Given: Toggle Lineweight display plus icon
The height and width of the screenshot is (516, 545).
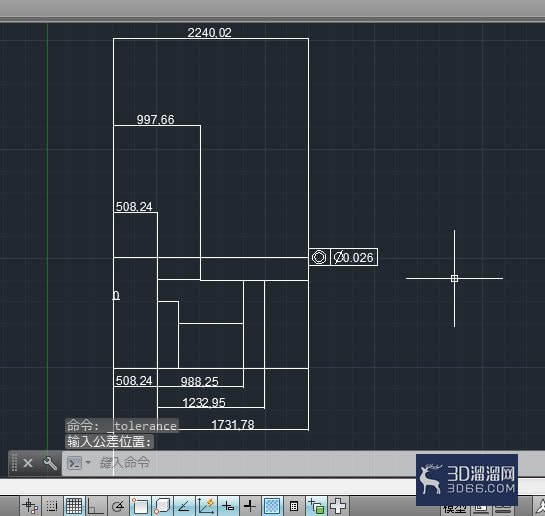Looking at the screenshot, I should (x=250, y=506).
